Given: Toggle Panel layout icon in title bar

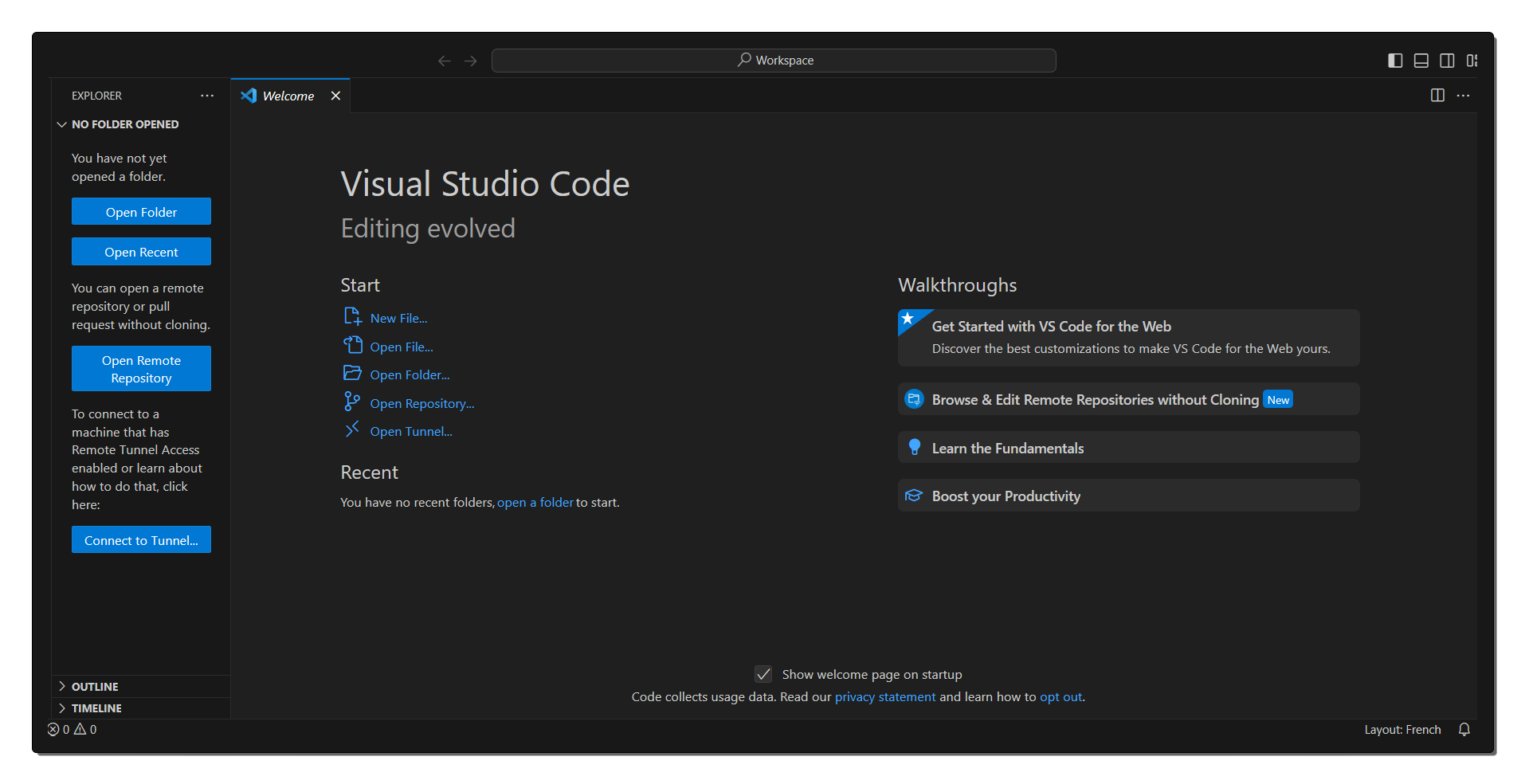Looking at the screenshot, I should coord(1421,61).
